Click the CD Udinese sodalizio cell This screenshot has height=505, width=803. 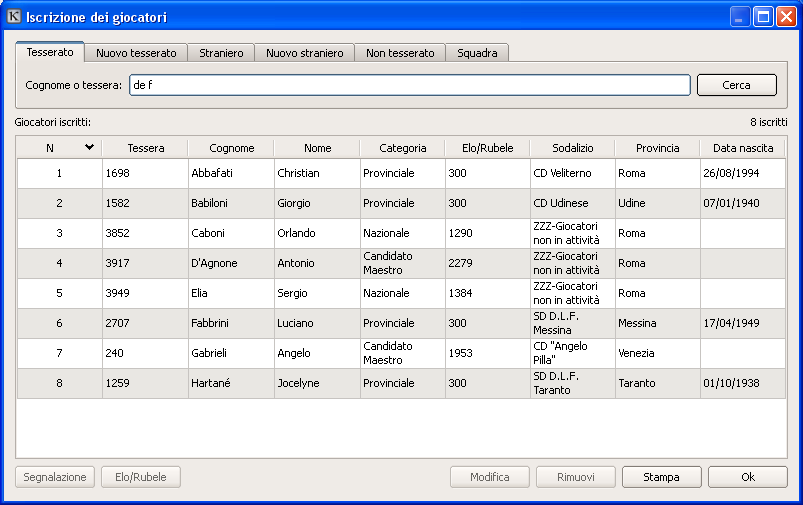(x=573, y=203)
